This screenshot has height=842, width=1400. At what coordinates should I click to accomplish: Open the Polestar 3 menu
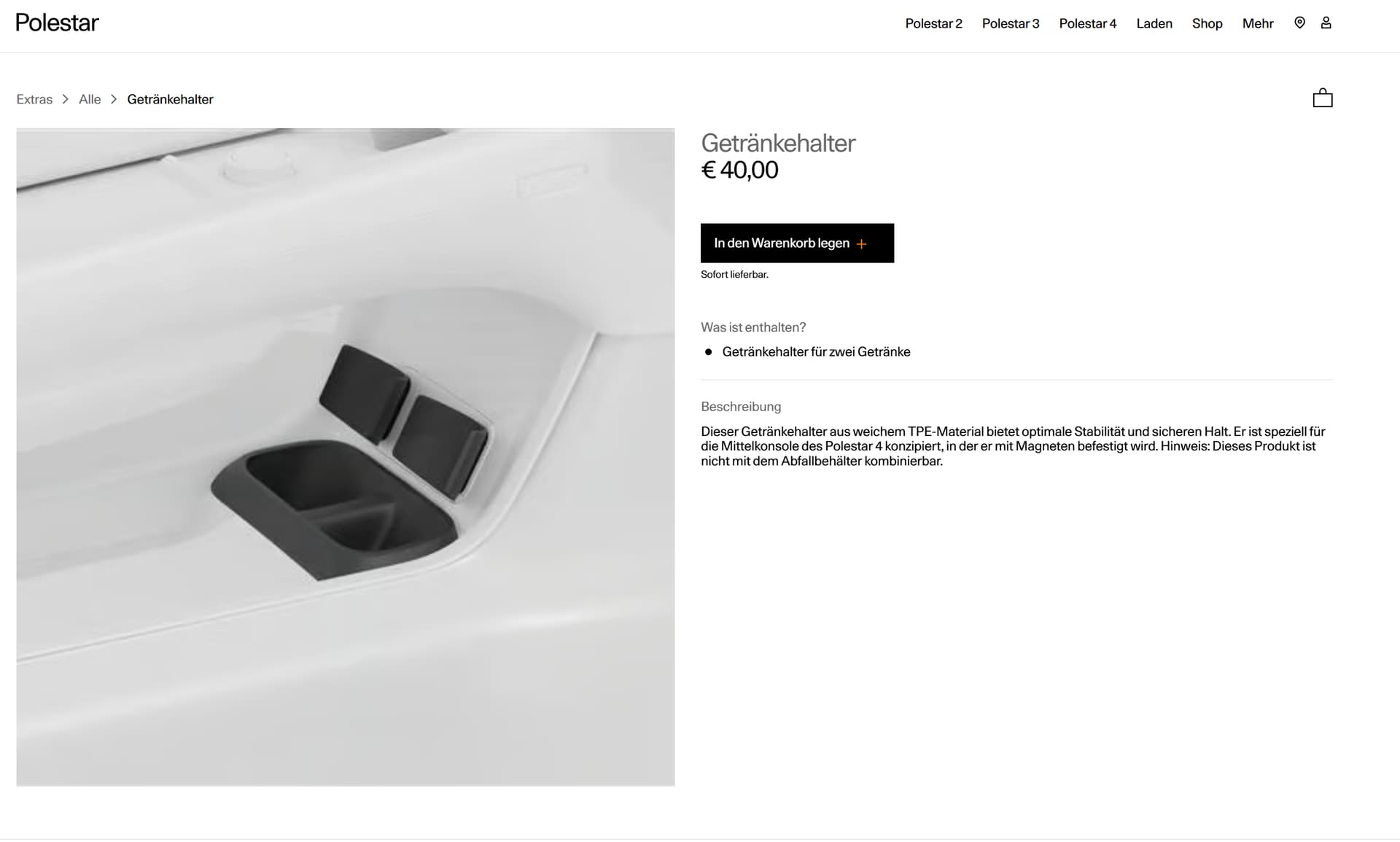pos(1010,23)
